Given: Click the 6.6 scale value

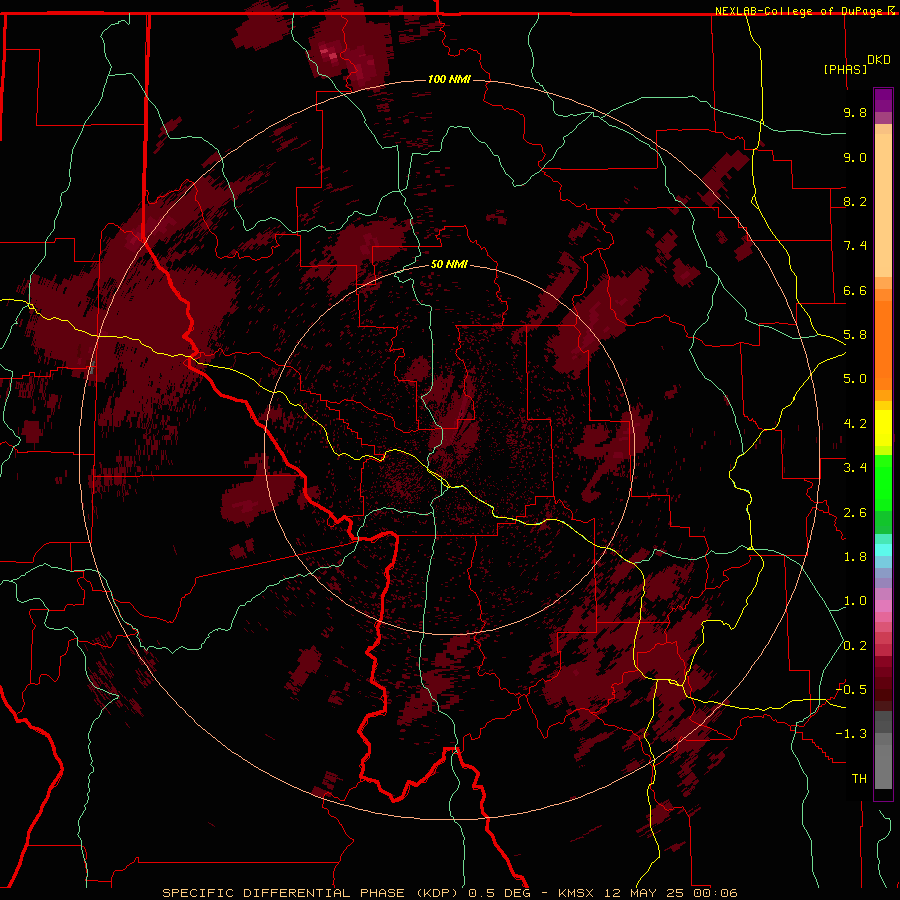Looking at the screenshot, I should point(855,290).
